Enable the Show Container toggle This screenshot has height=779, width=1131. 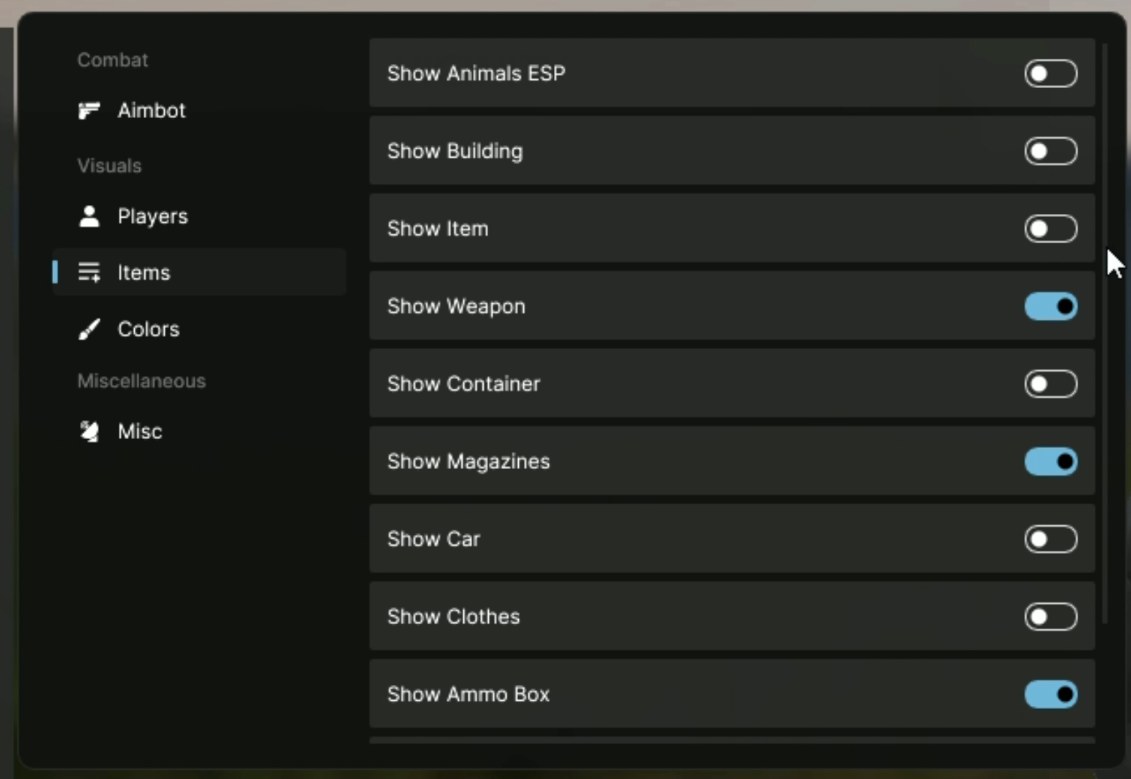[1050, 384]
